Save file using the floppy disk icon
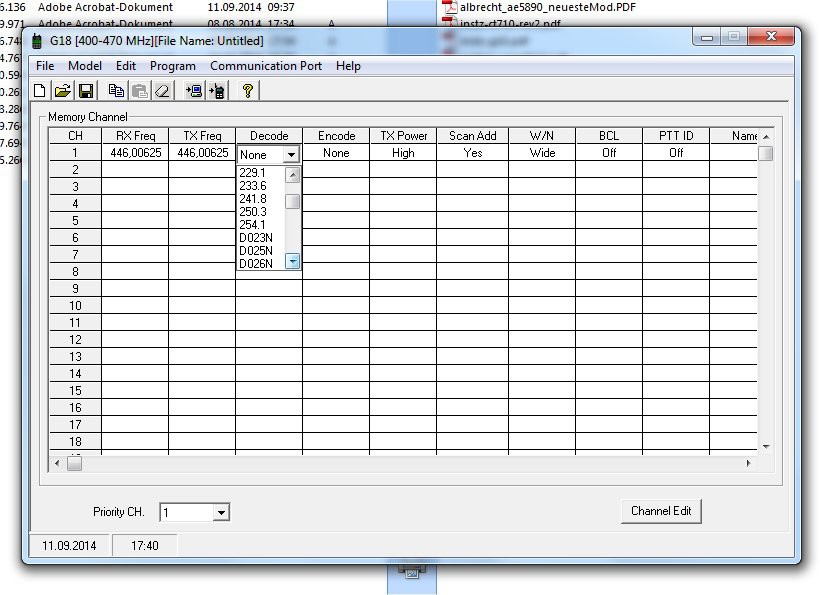Viewport: 821px width, 595px height. point(85,91)
